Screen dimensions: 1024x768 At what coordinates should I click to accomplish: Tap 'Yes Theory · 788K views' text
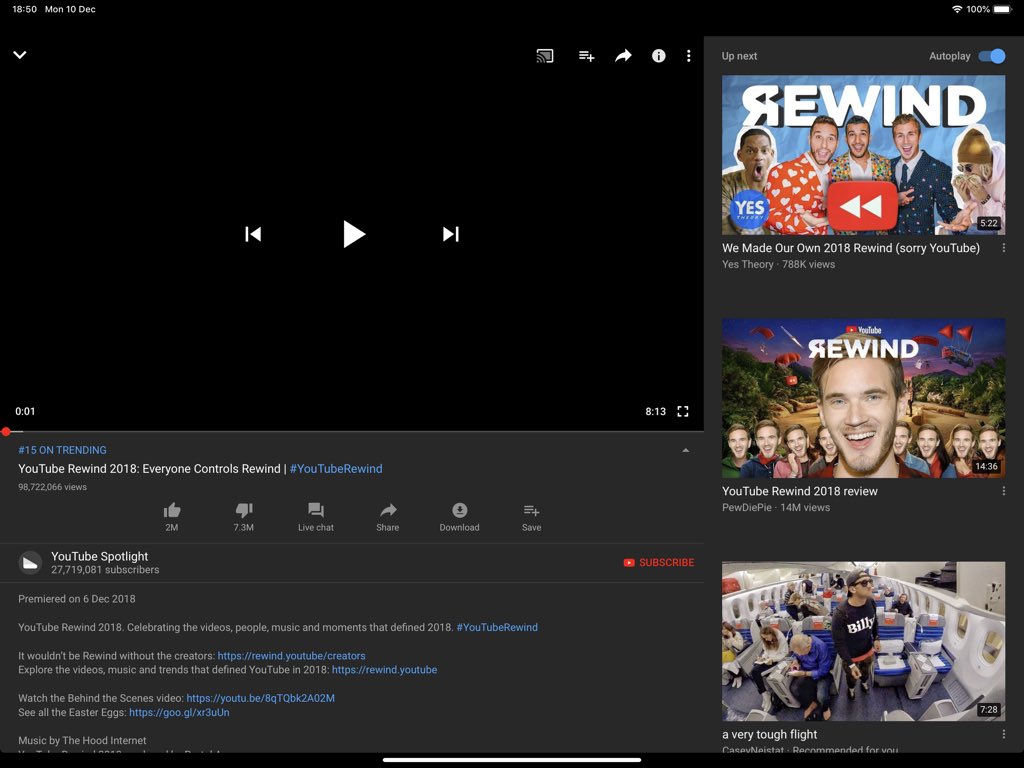point(778,264)
